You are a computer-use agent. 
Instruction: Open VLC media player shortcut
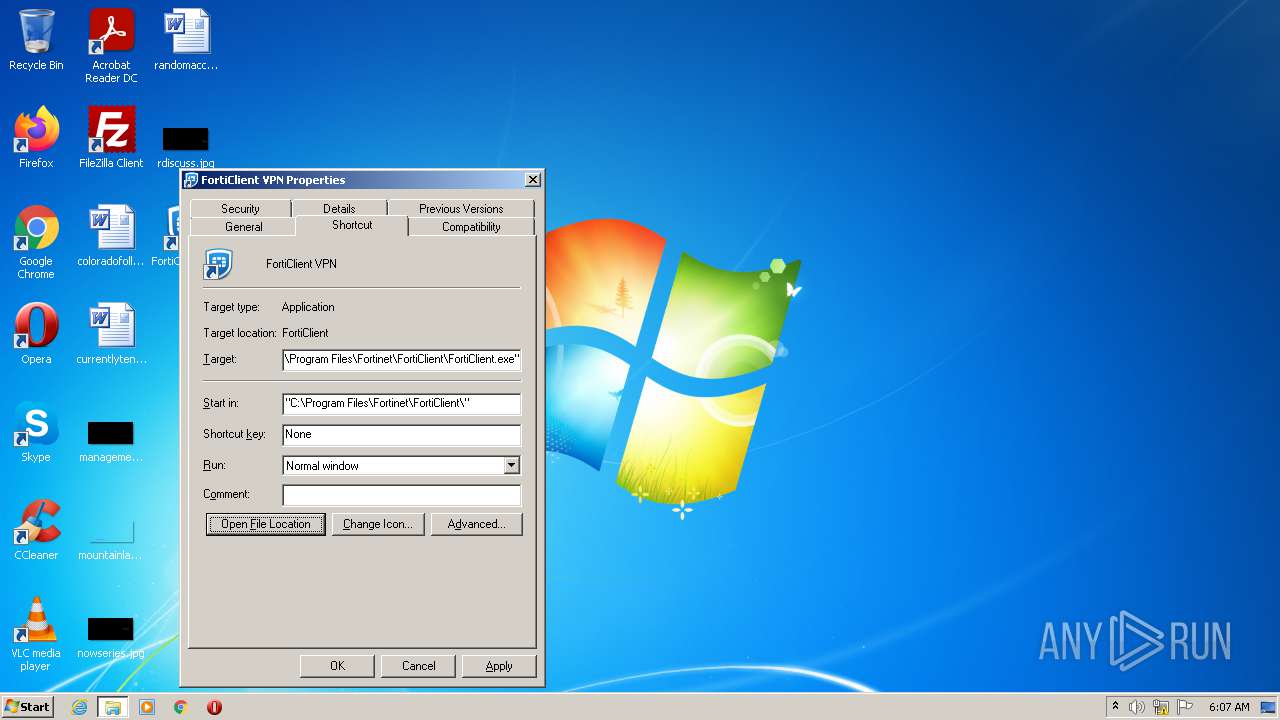tap(36, 634)
